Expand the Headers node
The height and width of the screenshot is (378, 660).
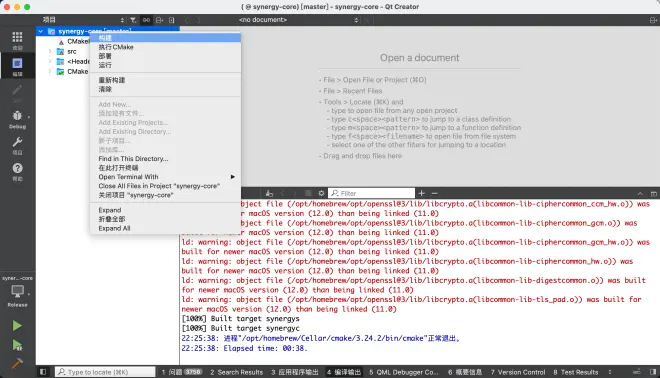(x=50, y=61)
